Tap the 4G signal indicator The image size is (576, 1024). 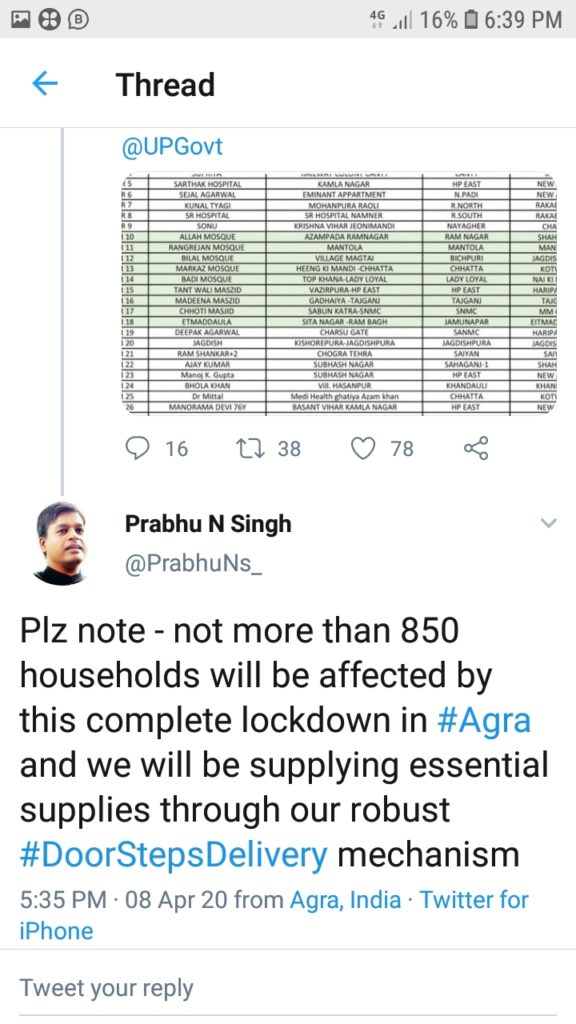391,20
